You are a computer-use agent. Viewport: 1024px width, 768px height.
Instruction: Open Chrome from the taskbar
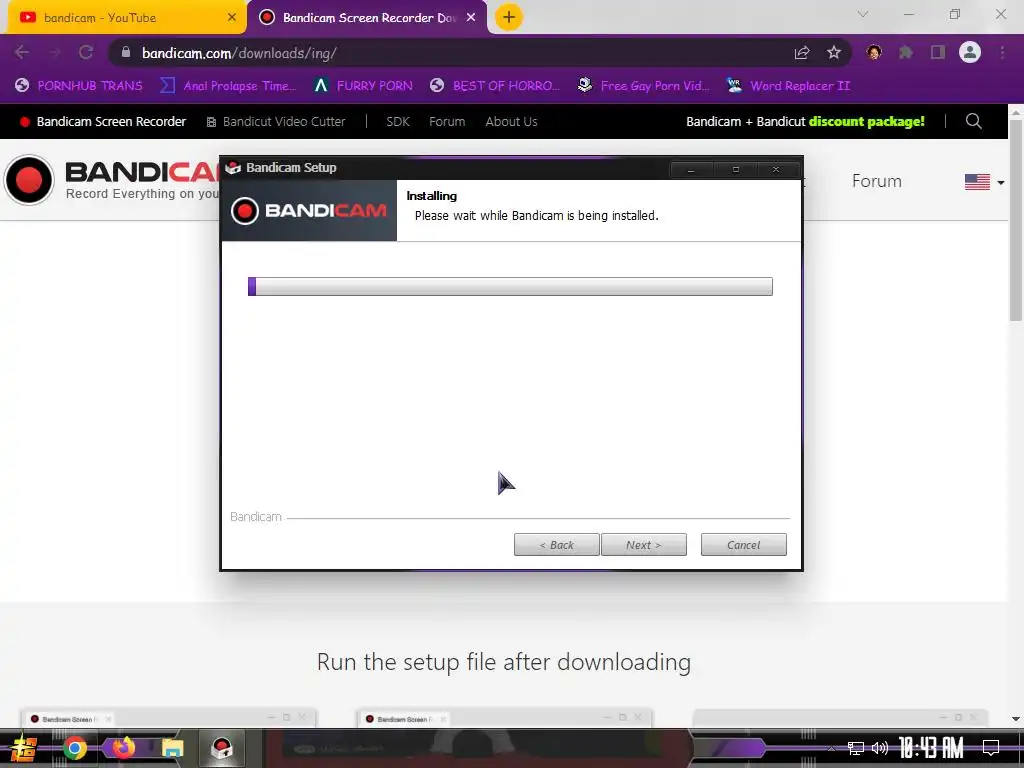coord(74,748)
